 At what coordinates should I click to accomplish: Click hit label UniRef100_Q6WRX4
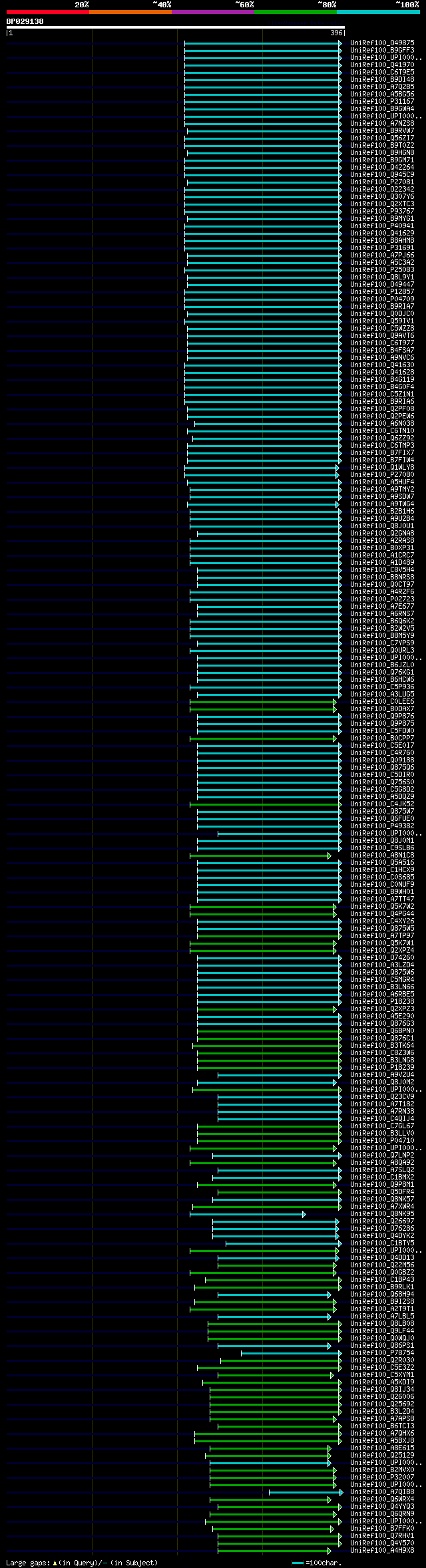tap(382, 1499)
